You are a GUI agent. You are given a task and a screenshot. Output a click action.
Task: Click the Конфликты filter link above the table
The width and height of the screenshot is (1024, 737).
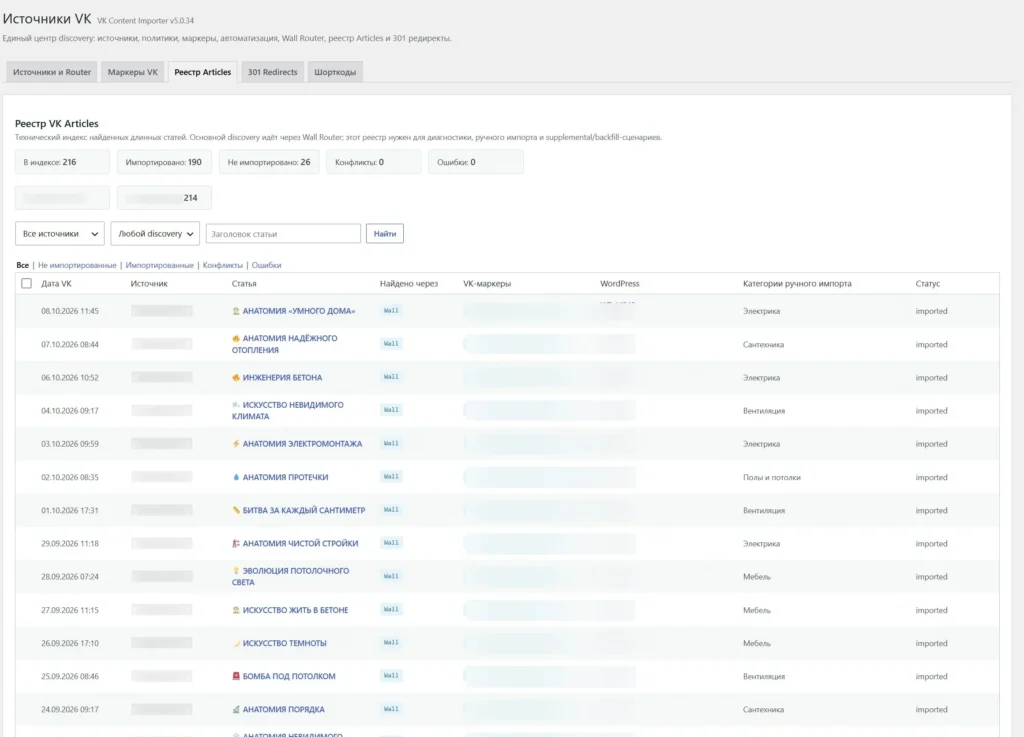click(223, 265)
